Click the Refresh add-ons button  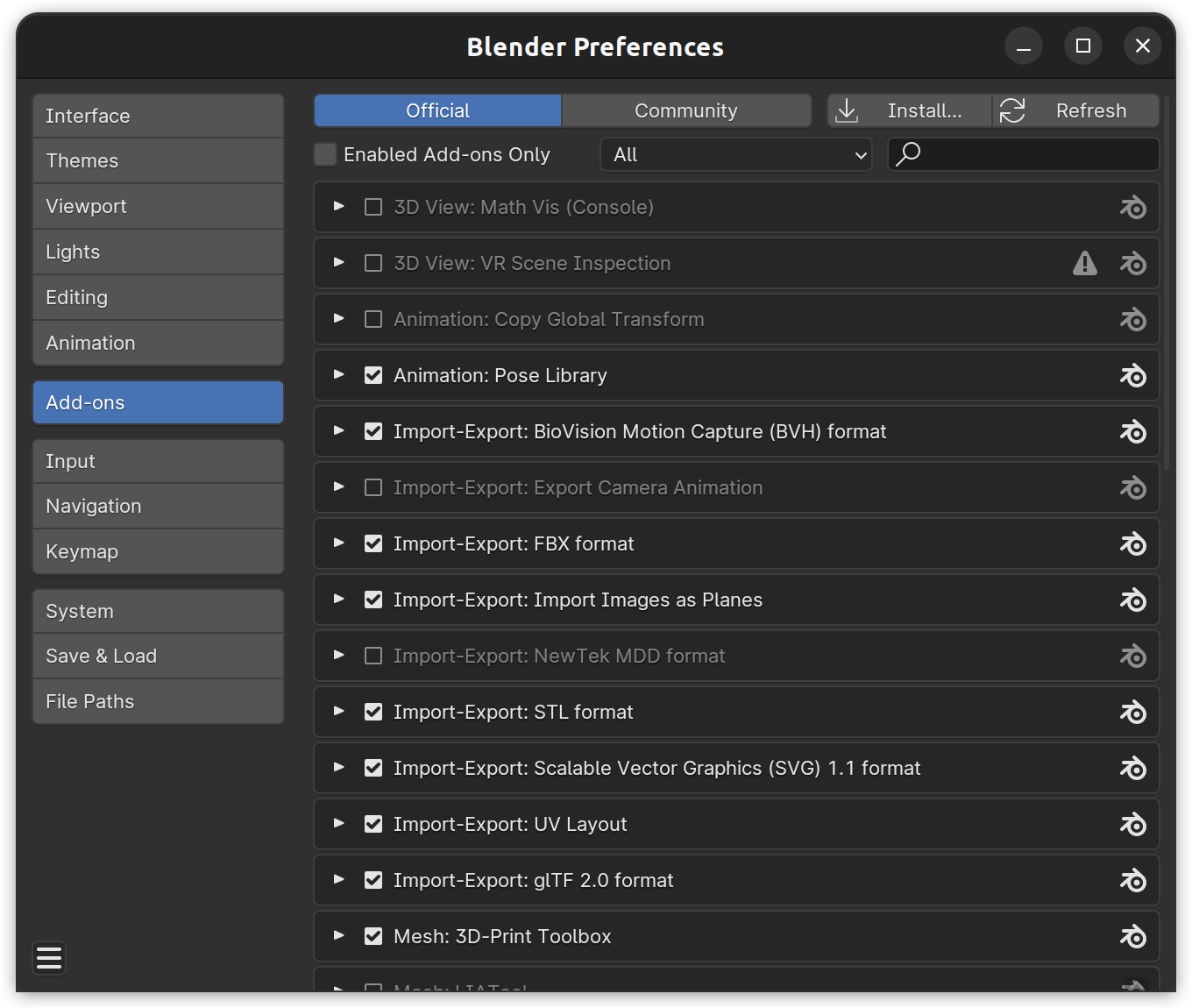[1076, 110]
